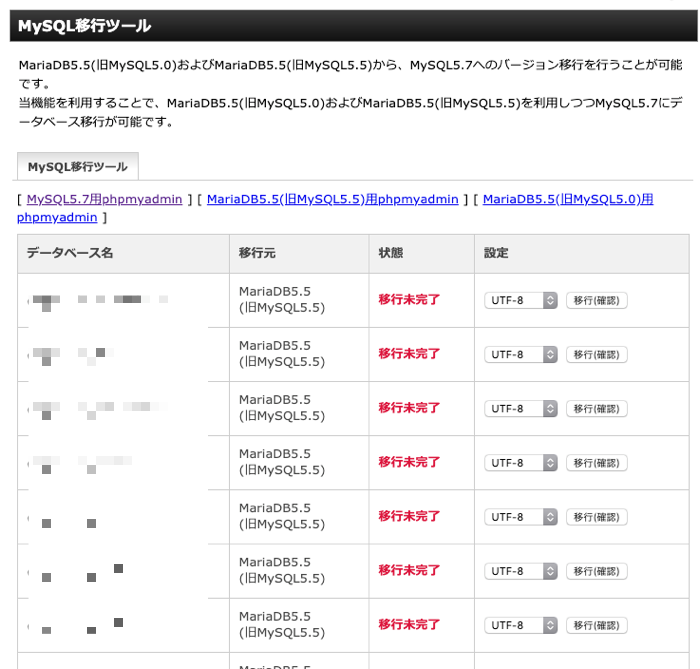Click 移行(確認) button in fourth row

click(x=596, y=463)
